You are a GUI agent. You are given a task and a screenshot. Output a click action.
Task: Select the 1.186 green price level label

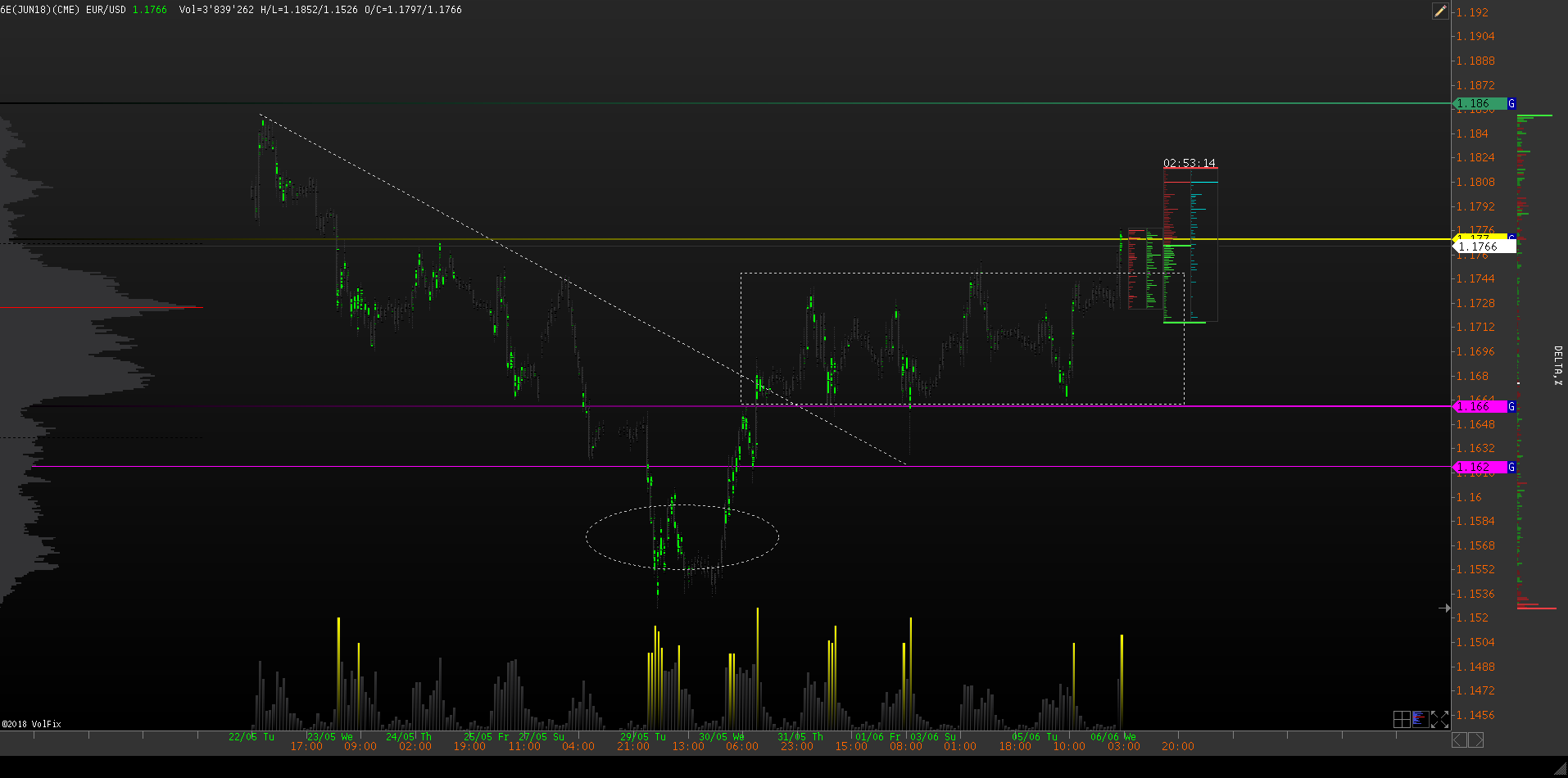point(1479,104)
